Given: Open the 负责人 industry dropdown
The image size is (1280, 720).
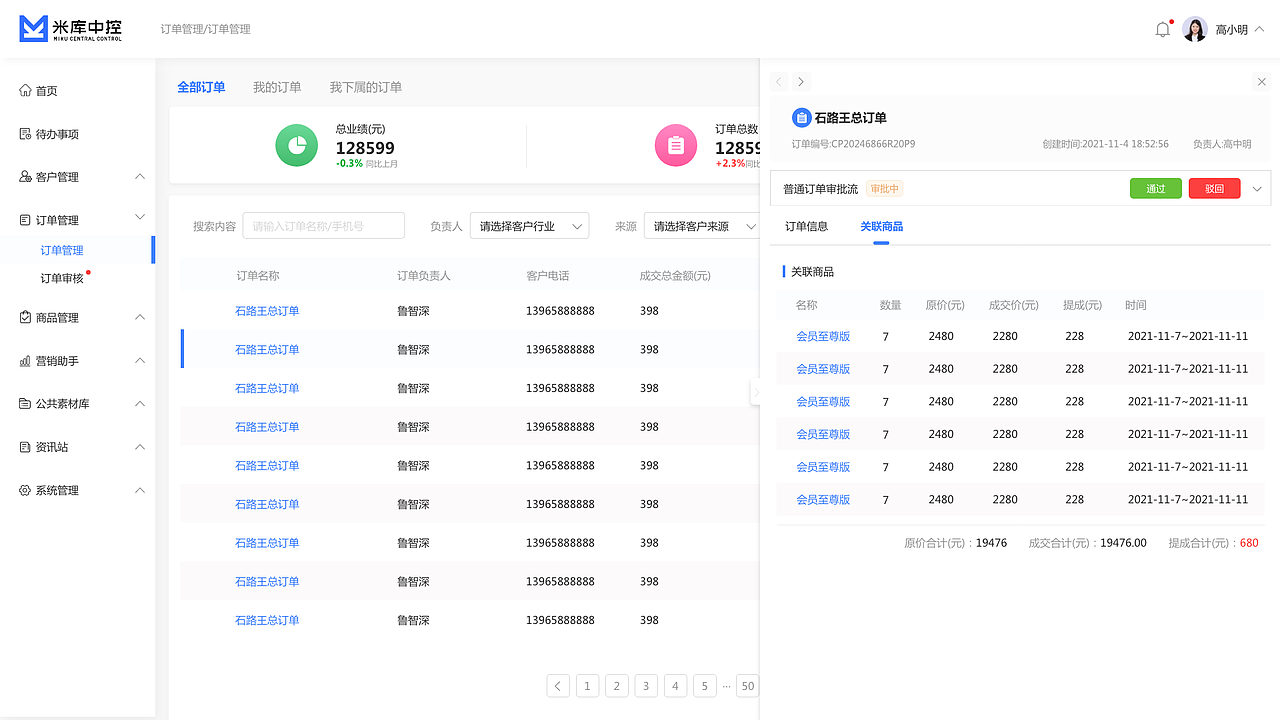Looking at the screenshot, I should 529,226.
